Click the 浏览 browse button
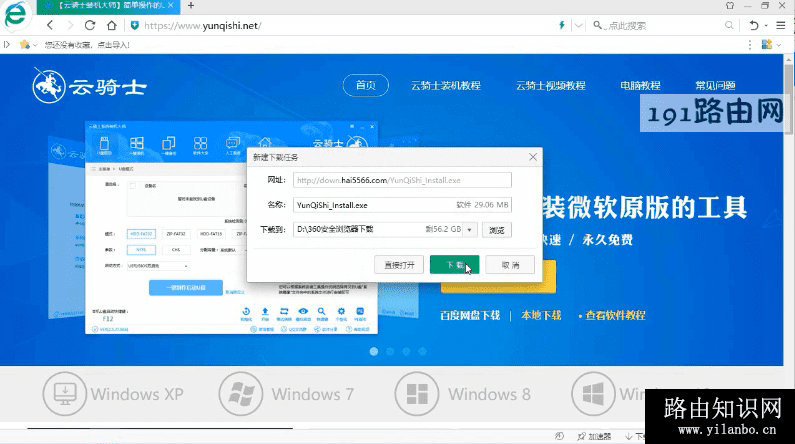795x444 pixels. tap(496, 230)
